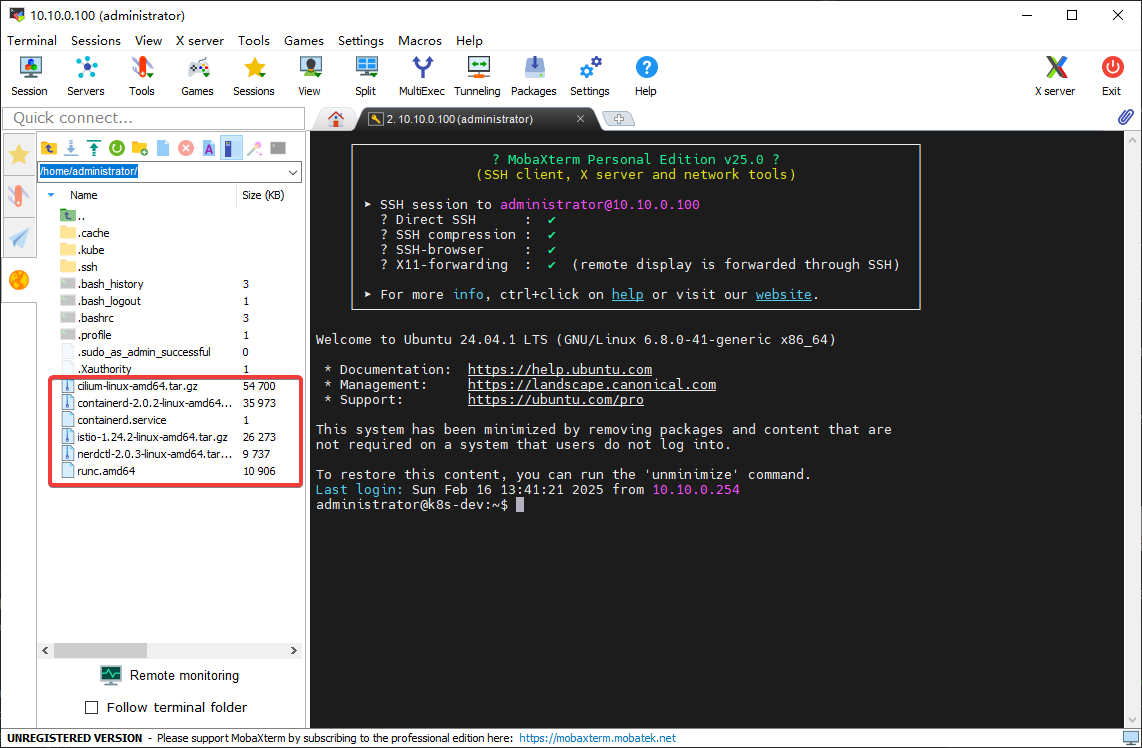Open the Games menu in menu bar
The image size is (1142, 748).
[304, 41]
